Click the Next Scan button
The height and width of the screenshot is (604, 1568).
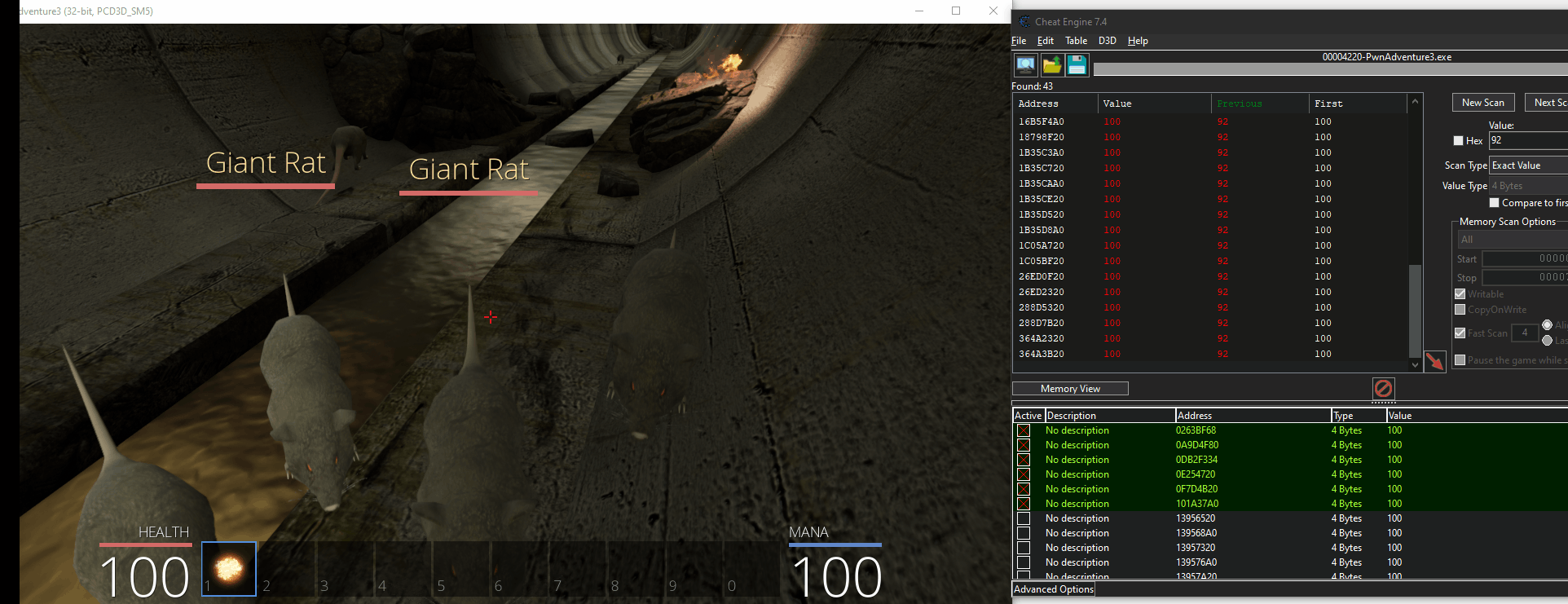(x=1546, y=103)
